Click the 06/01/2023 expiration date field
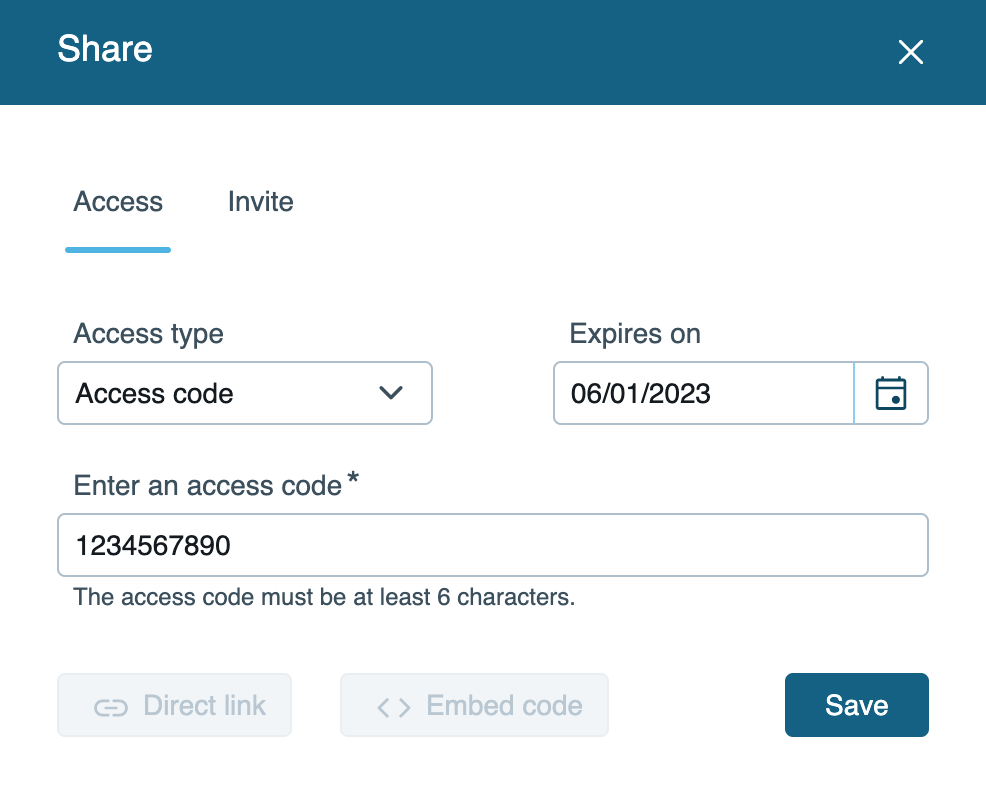This screenshot has height=794, width=986. pos(704,393)
